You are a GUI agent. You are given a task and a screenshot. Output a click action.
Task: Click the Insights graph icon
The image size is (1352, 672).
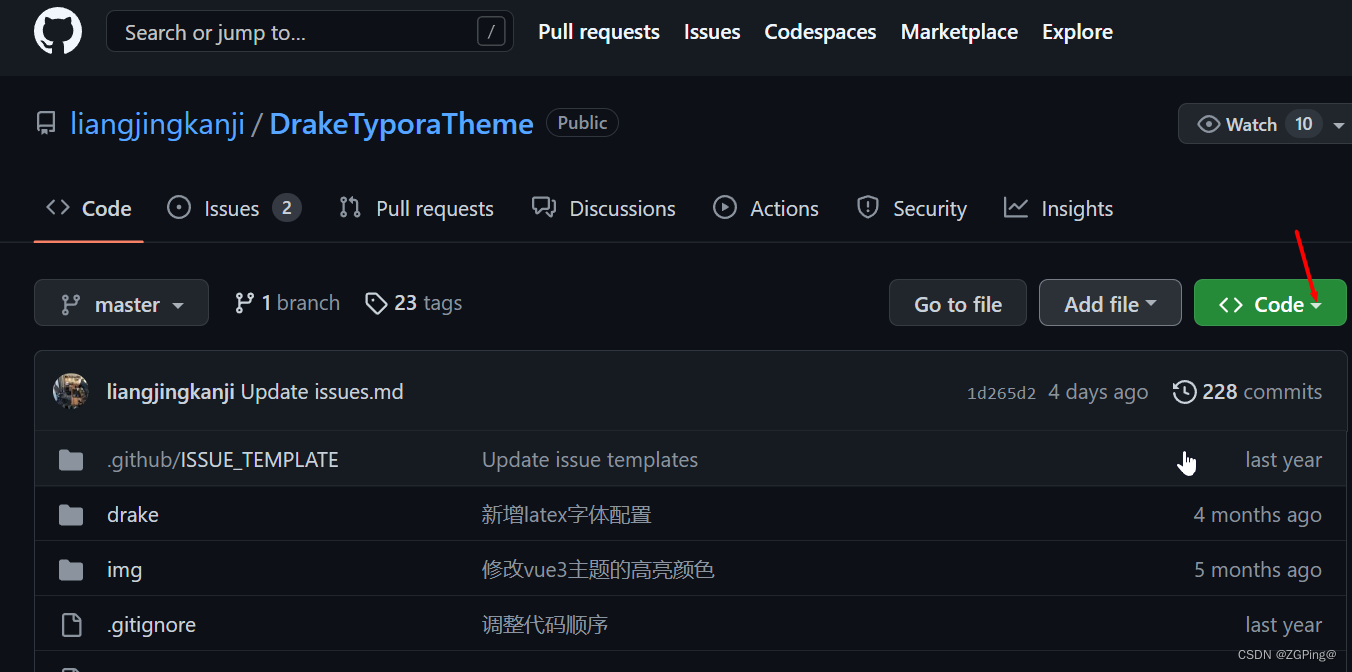point(1015,207)
